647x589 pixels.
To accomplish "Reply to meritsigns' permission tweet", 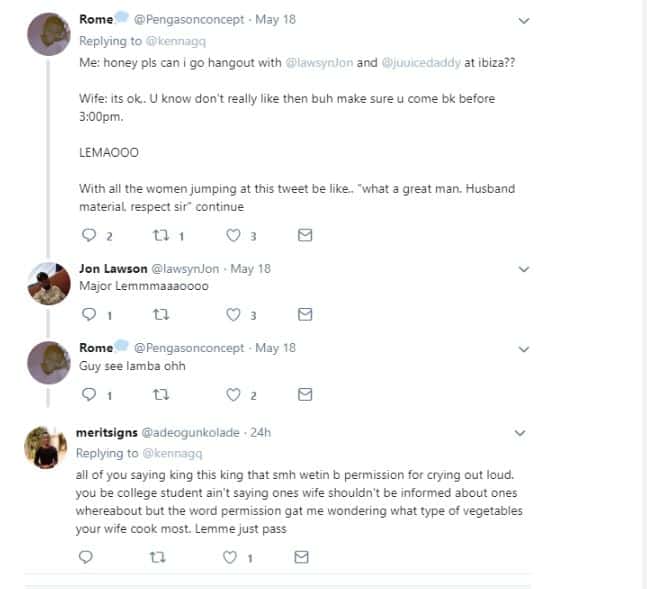I will click(86, 557).
